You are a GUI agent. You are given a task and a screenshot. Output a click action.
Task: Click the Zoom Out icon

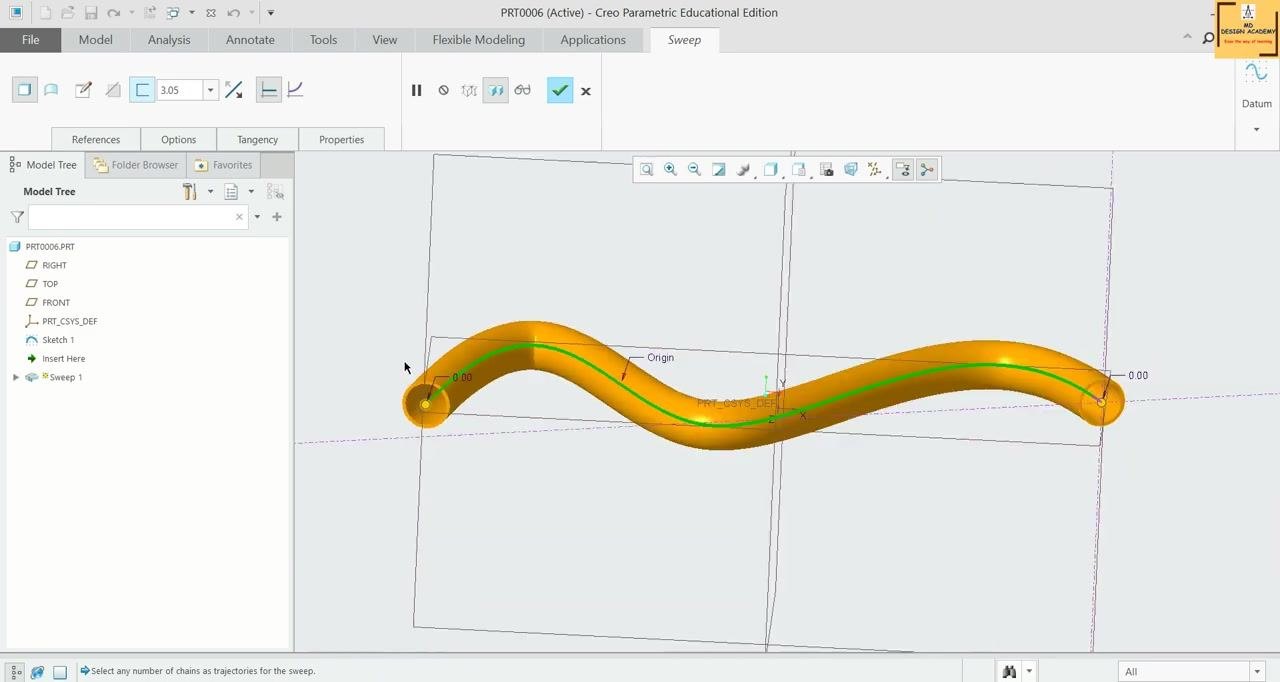[x=695, y=170]
